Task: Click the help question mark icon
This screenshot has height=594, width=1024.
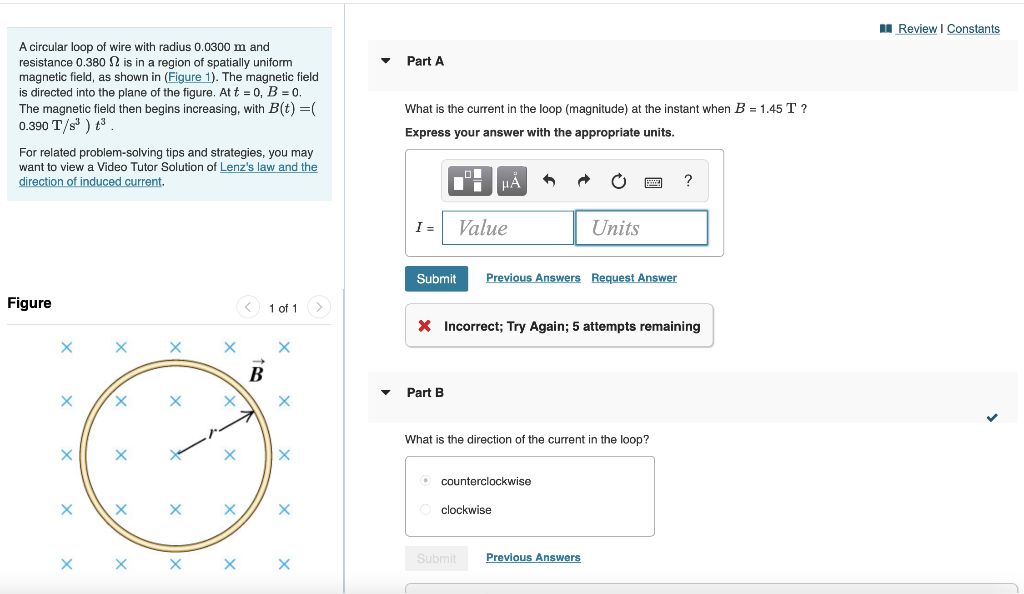Action: [687, 181]
